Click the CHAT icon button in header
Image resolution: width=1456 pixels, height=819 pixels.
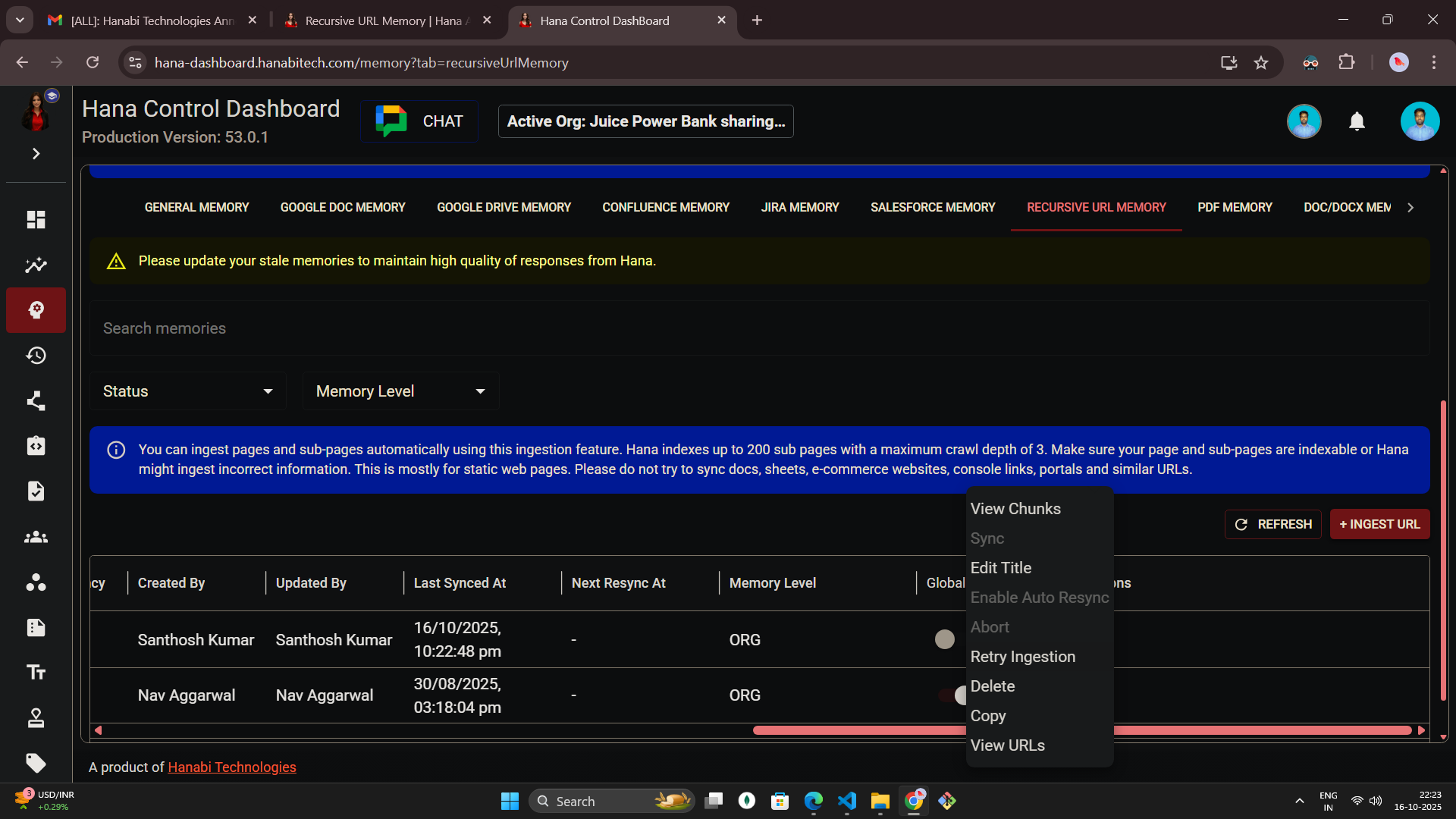pyautogui.click(x=419, y=121)
